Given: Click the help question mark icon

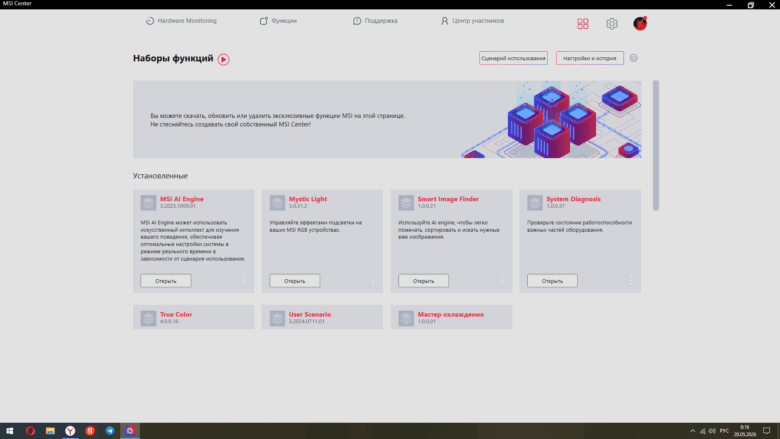Looking at the screenshot, I should click(633, 58).
